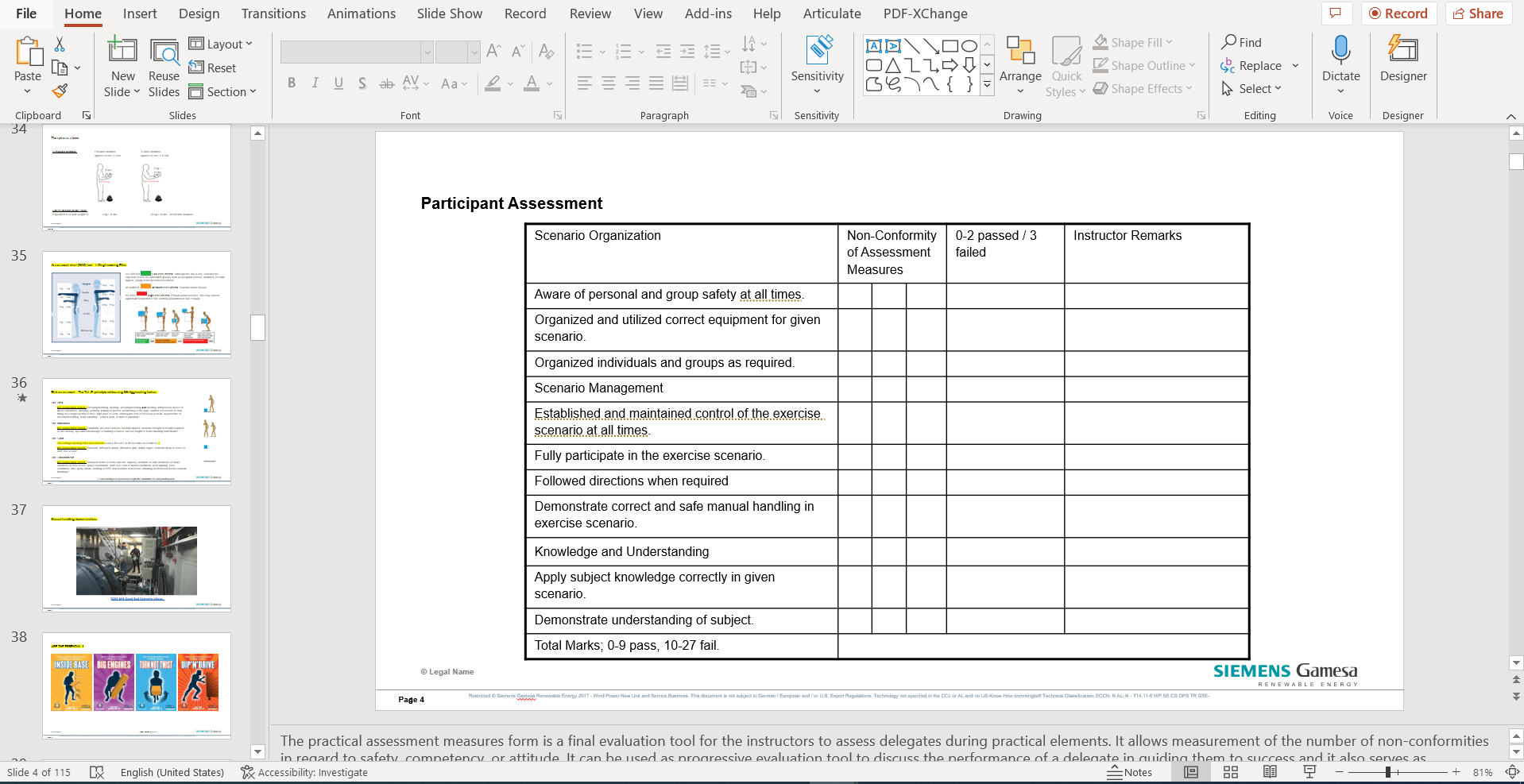Viewport: 1524px width, 784px height.
Task: Open the Paste options arrow
Action: point(28,91)
